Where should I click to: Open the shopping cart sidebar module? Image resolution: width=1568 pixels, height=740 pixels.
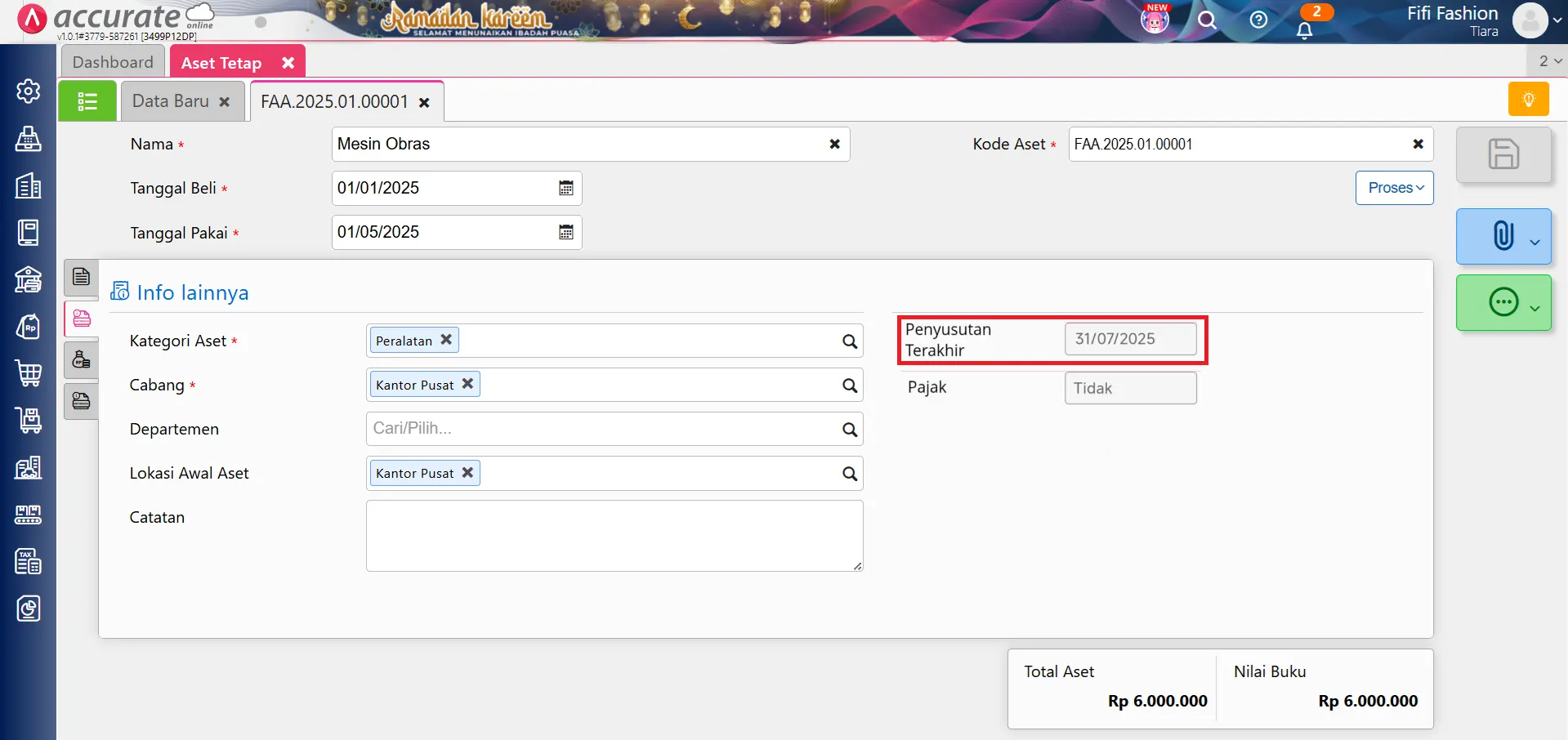tap(29, 373)
